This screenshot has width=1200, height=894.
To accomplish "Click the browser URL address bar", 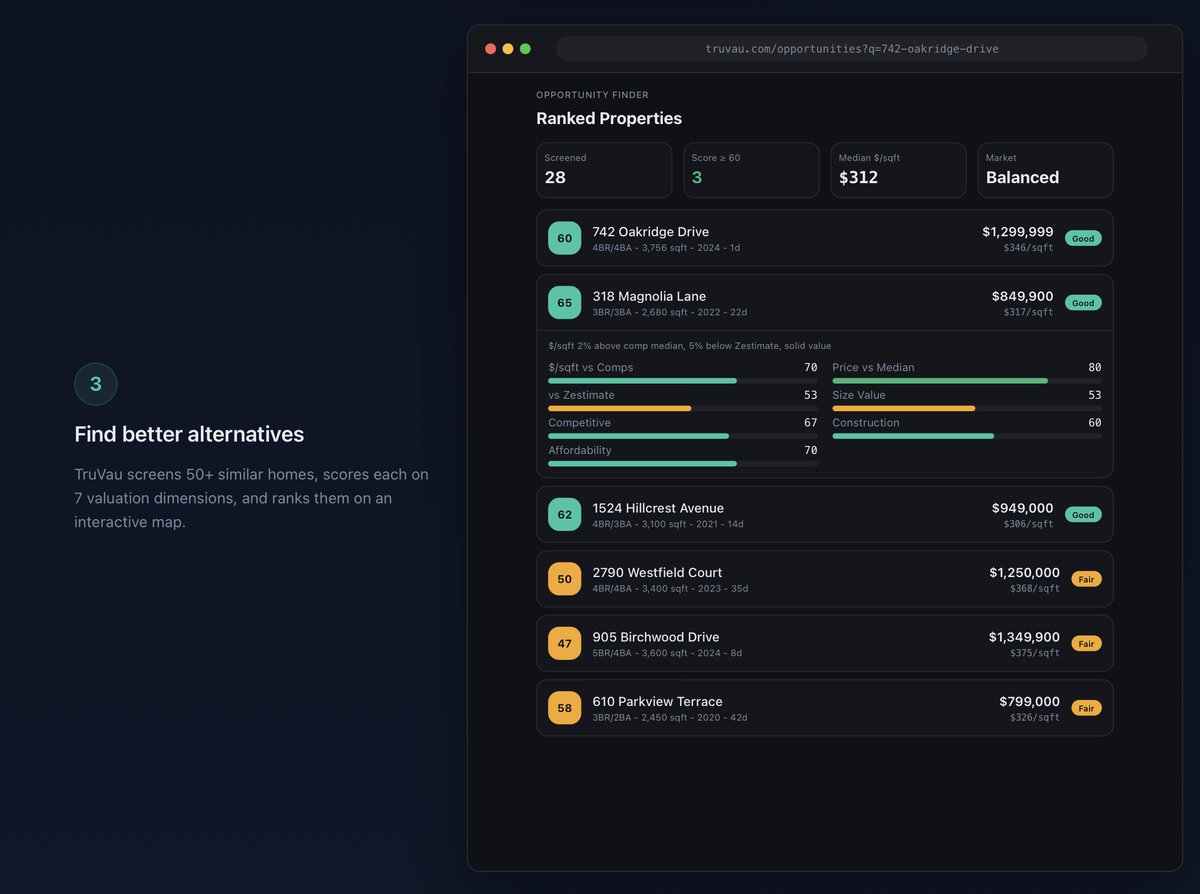I will pos(852,49).
